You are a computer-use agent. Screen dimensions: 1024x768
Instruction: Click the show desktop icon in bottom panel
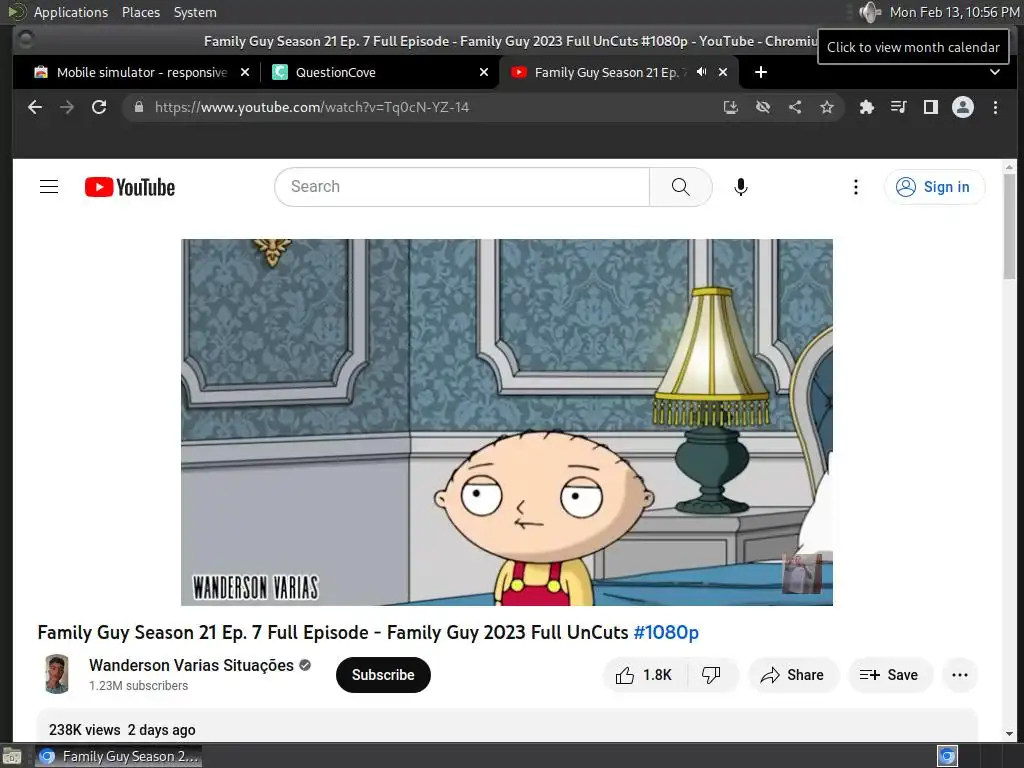tap(12, 757)
